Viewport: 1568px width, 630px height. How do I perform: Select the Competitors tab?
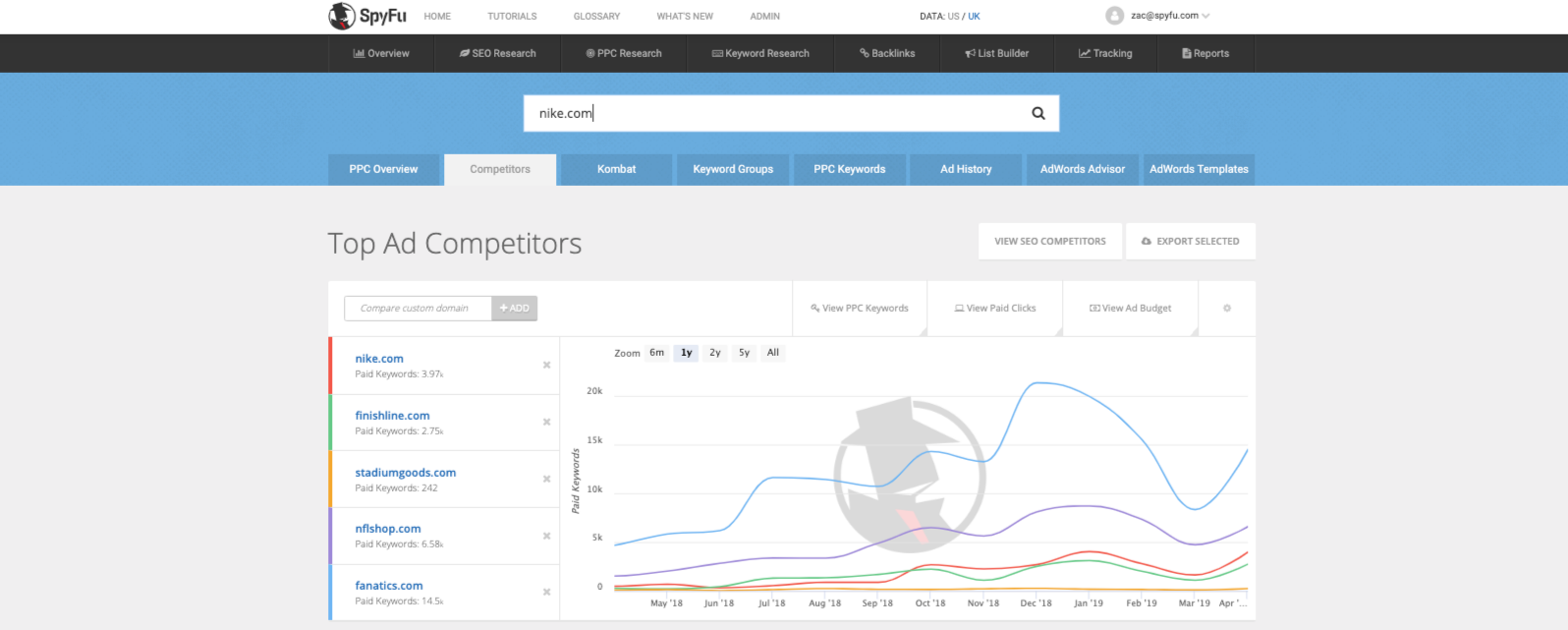[500, 169]
